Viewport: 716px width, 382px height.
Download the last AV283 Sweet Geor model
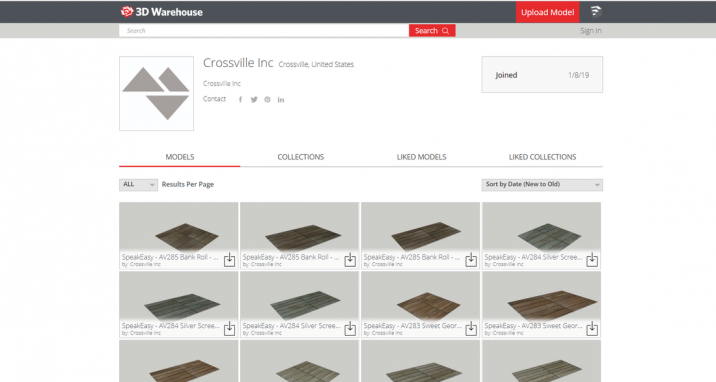point(592,329)
